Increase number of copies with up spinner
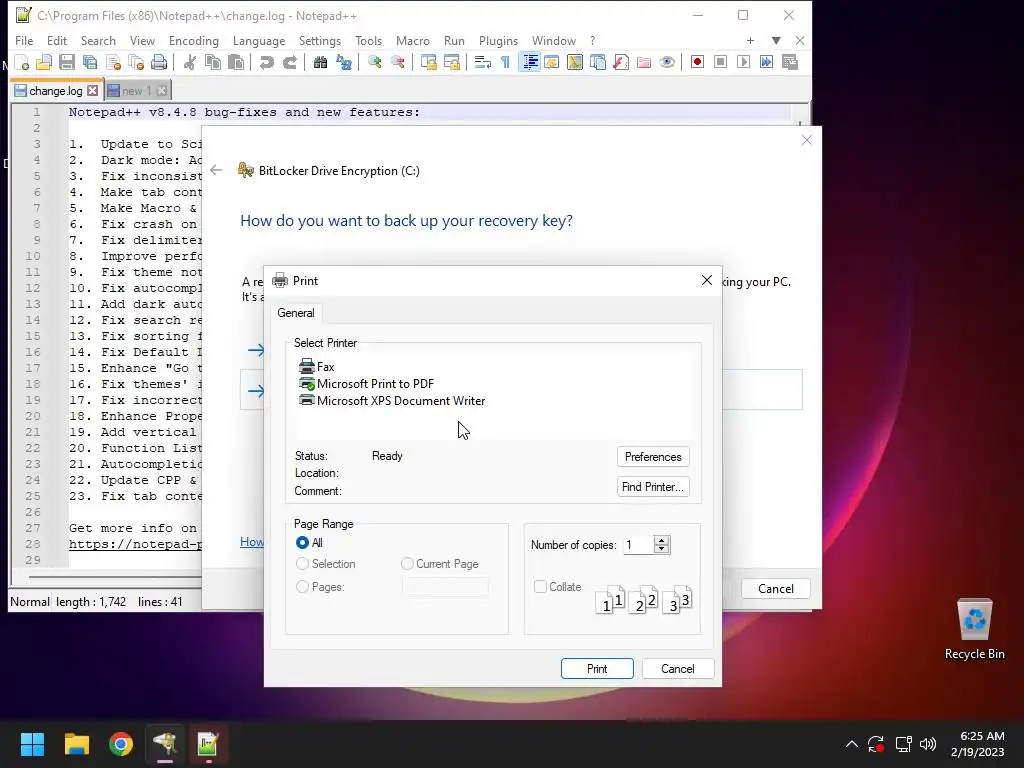1024x768 pixels. tap(662, 540)
